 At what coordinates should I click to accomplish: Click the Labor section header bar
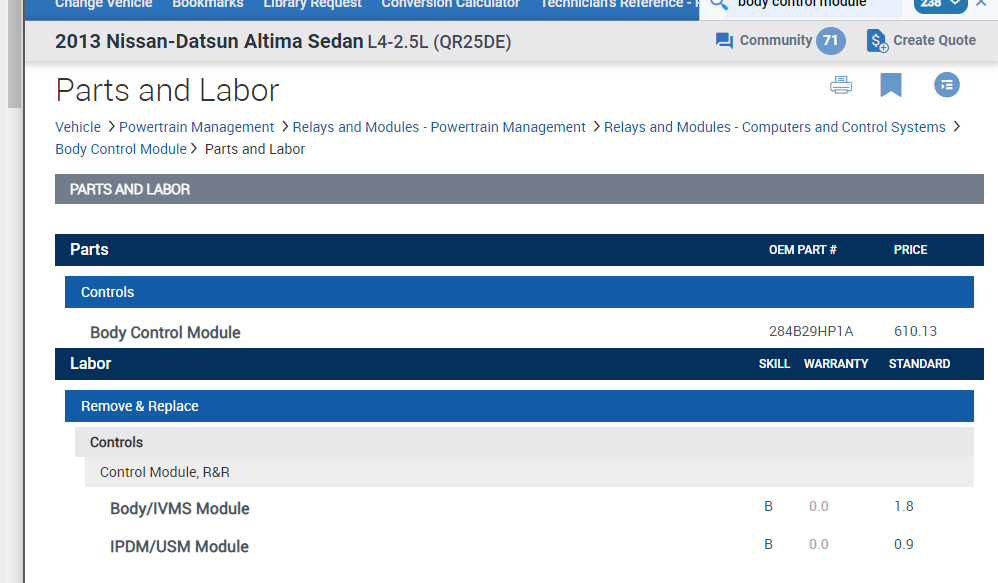pyautogui.click(x=519, y=364)
